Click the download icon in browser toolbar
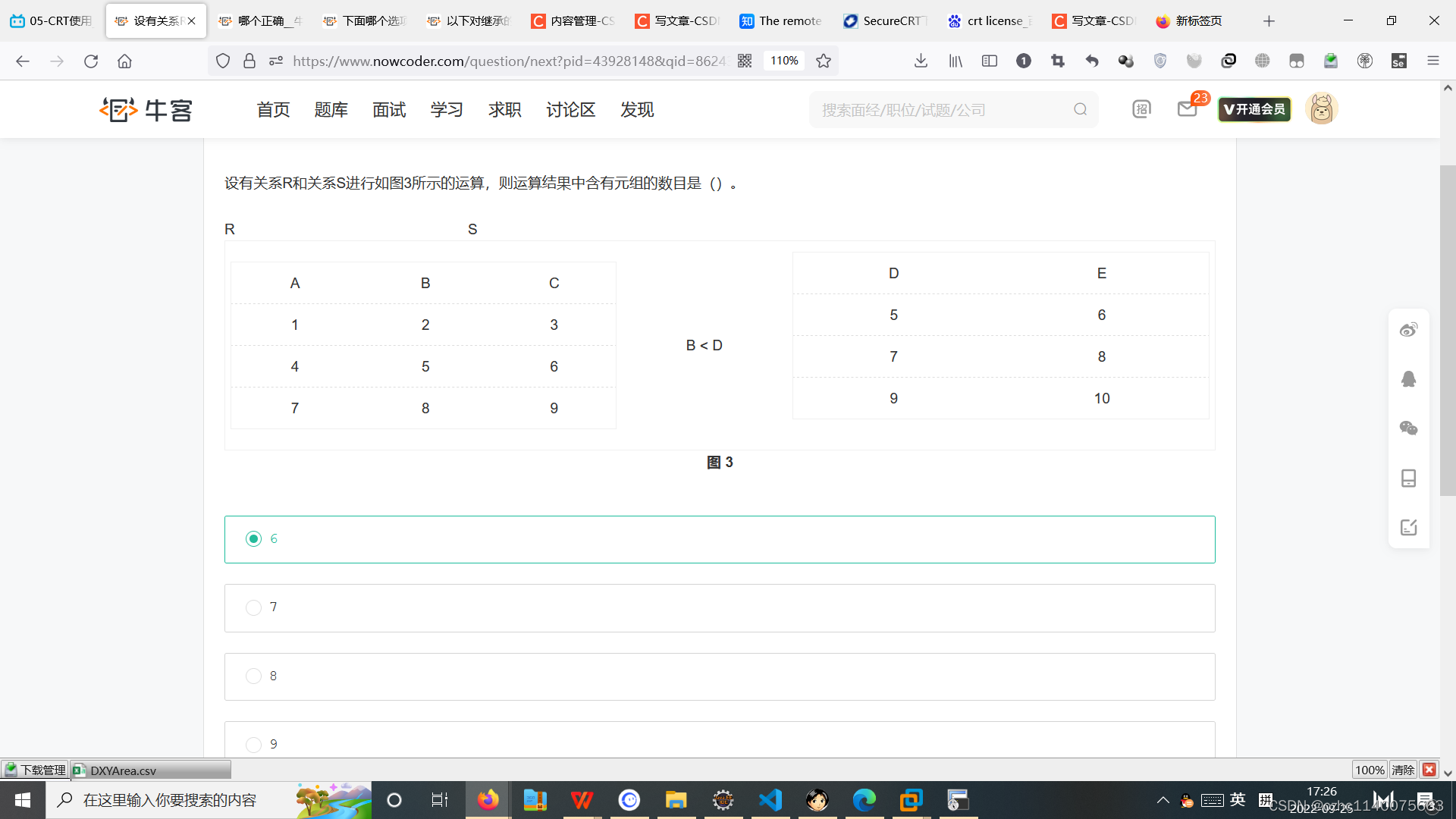 (x=921, y=60)
